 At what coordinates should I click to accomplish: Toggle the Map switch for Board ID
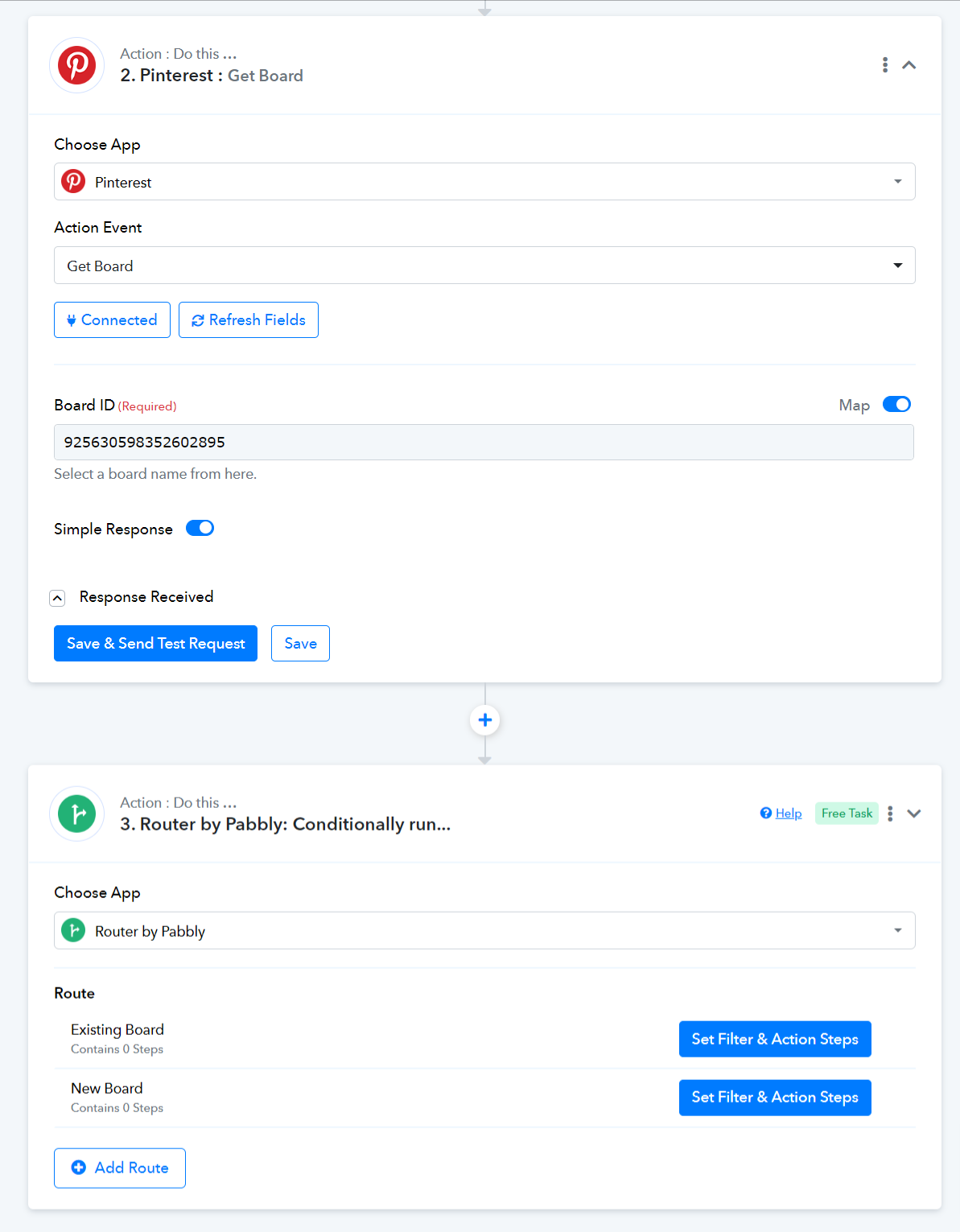coord(896,405)
